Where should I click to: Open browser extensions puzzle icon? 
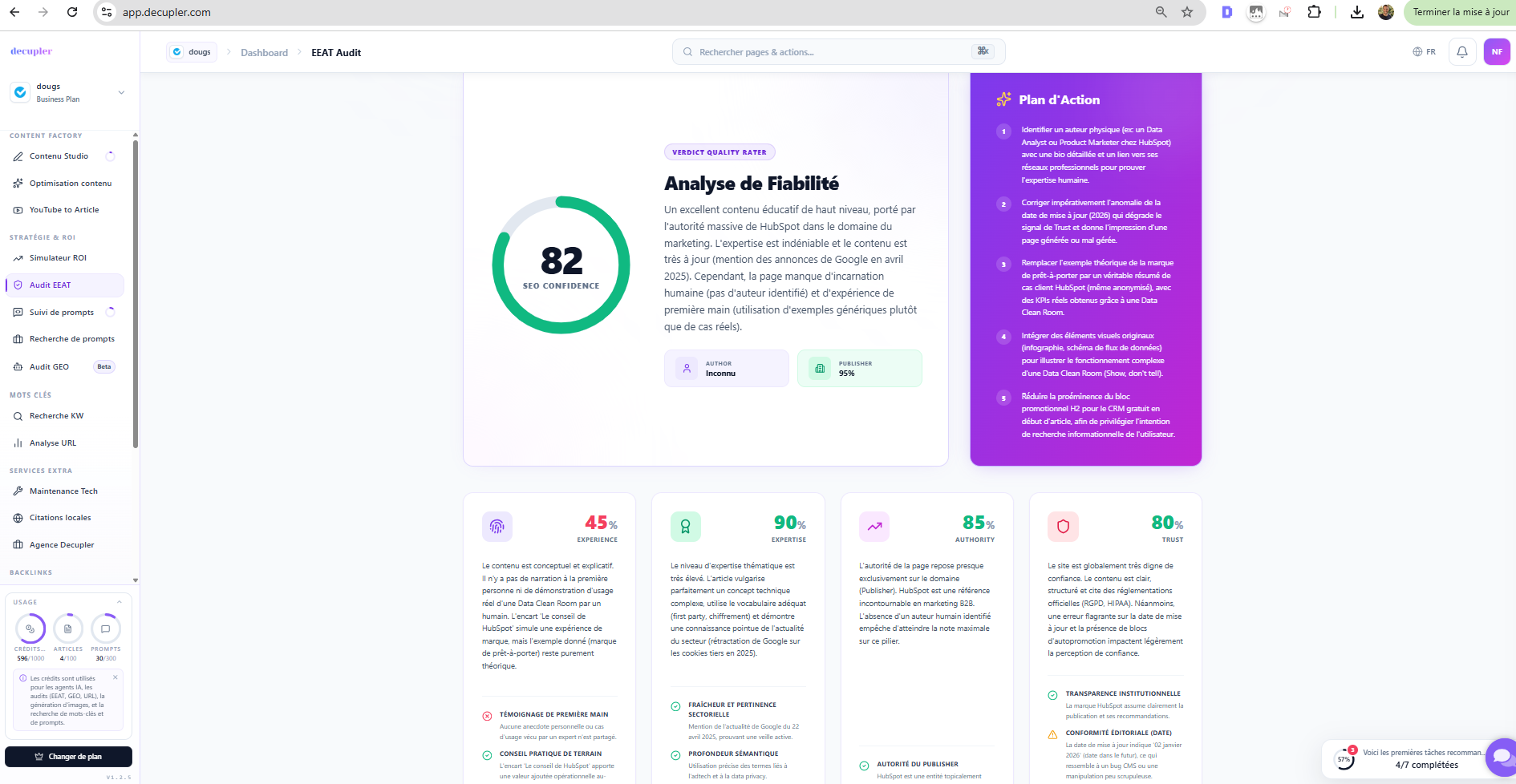pyautogui.click(x=1314, y=12)
